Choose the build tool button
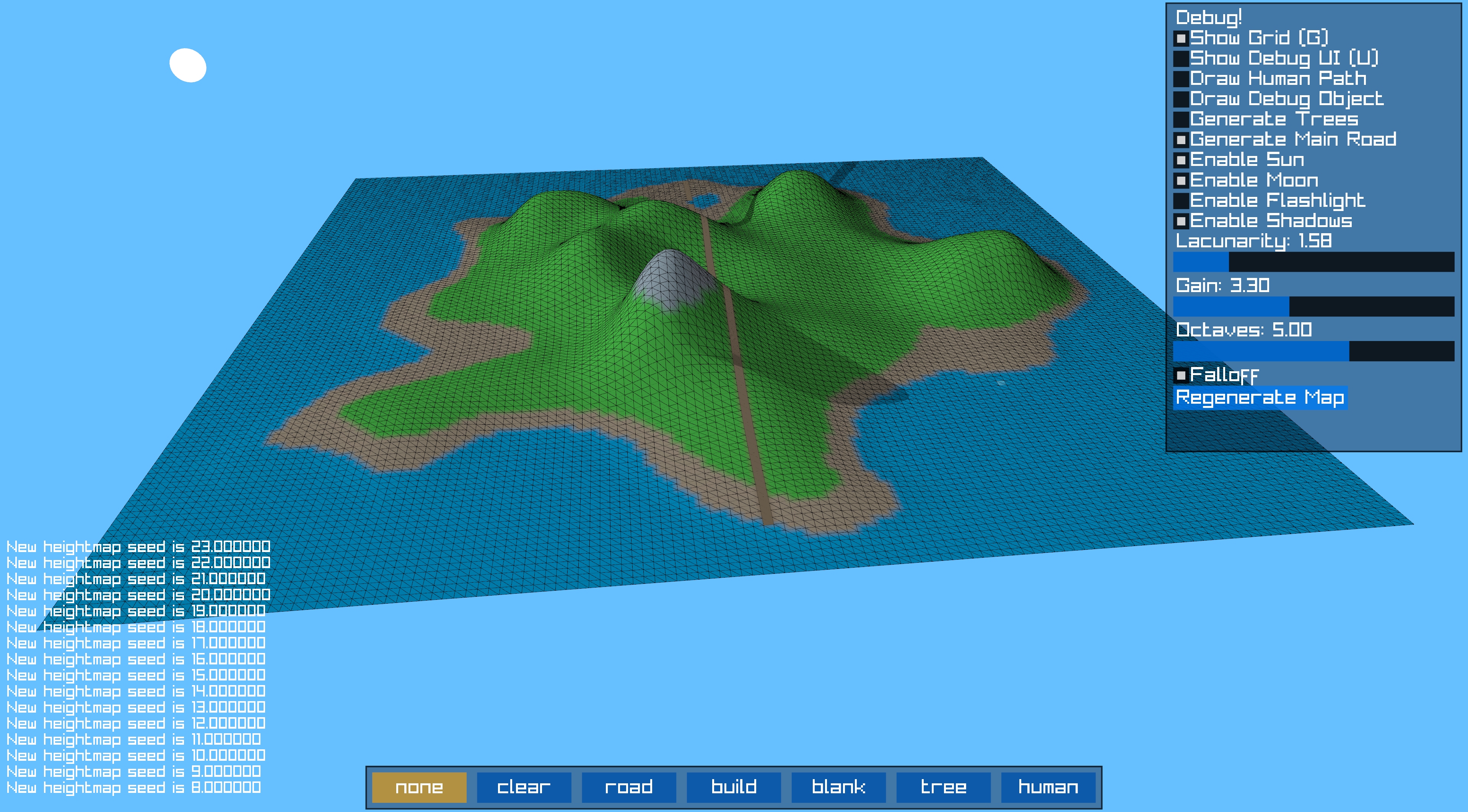 click(x=734, y=787)
